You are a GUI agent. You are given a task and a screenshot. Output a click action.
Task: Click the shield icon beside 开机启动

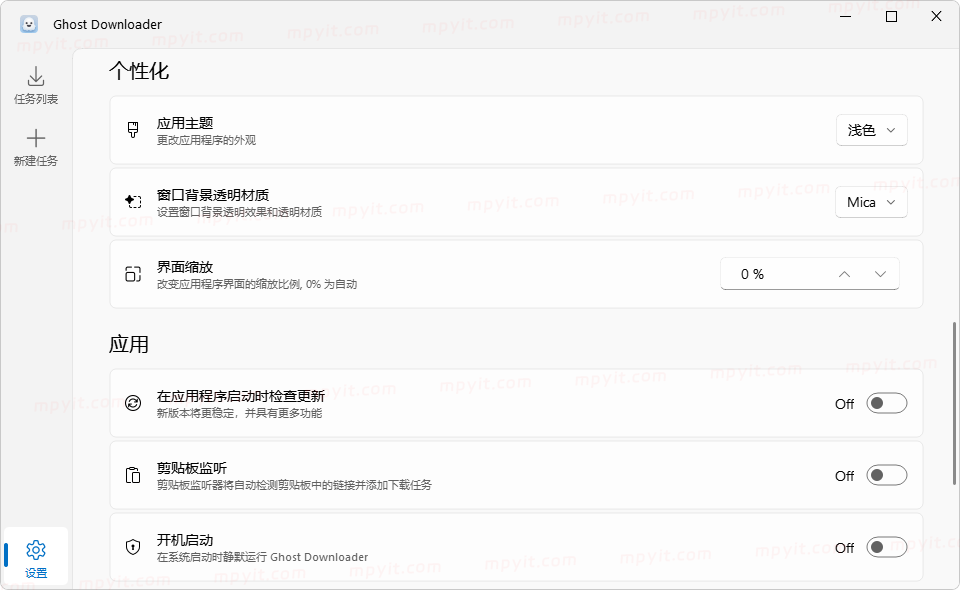[133, 547]
